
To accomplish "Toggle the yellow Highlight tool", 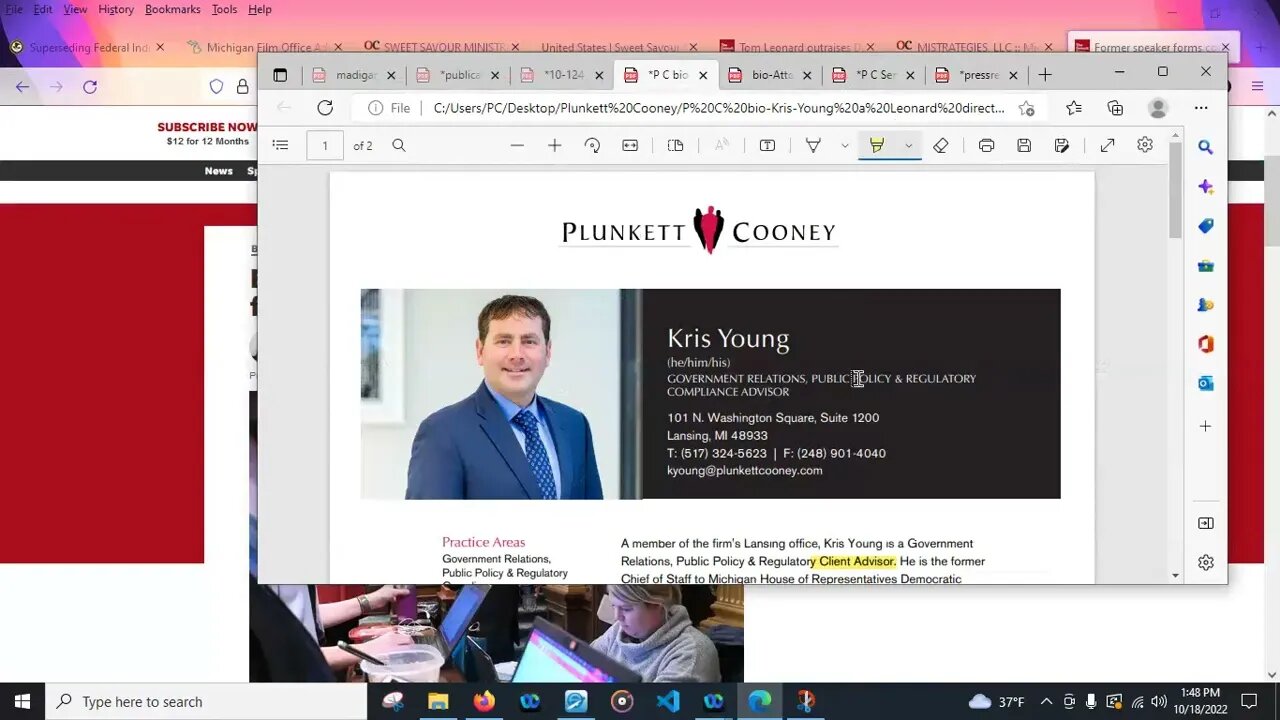I will (877, 145).
